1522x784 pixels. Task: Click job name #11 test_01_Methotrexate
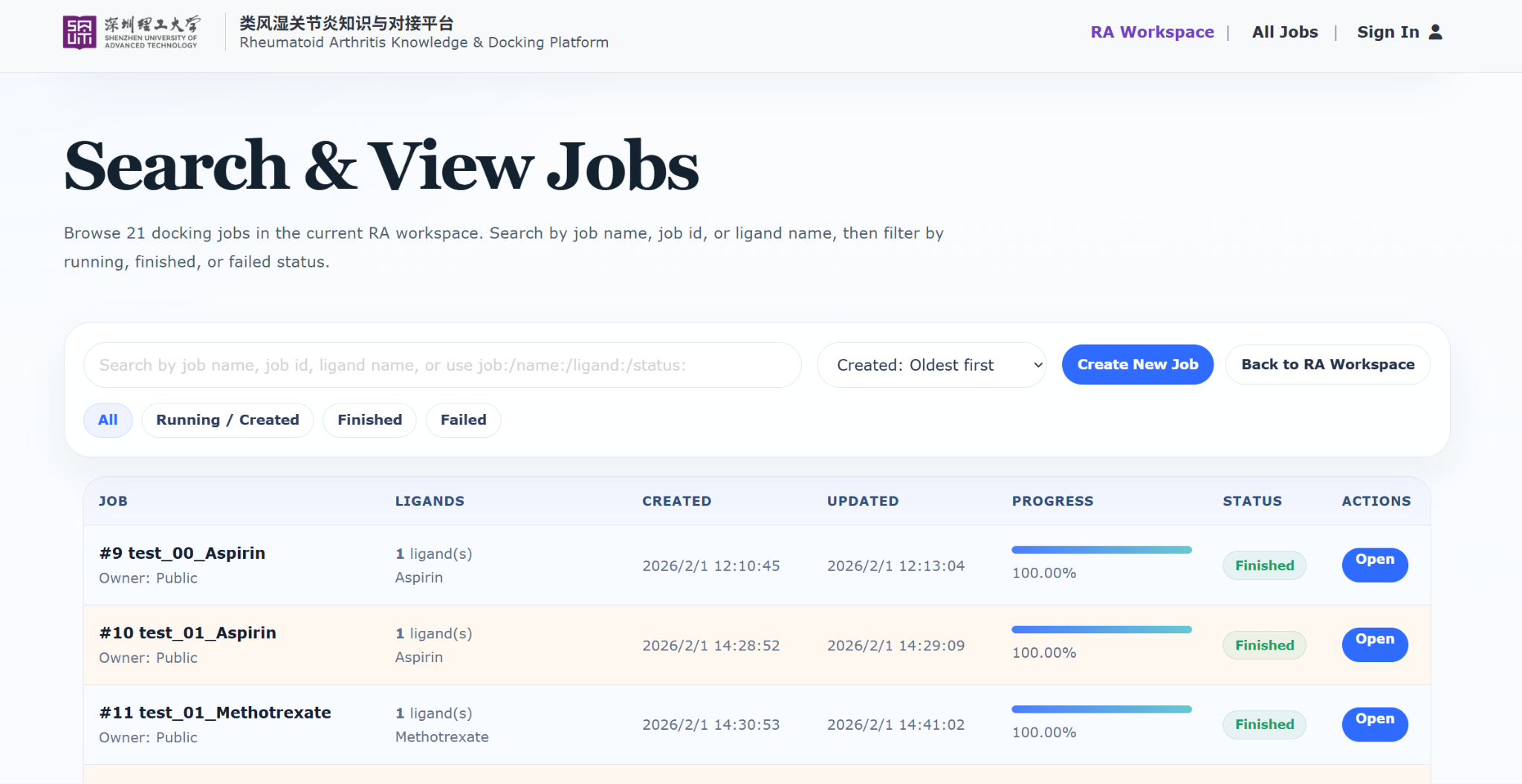[x=215, y=712]
